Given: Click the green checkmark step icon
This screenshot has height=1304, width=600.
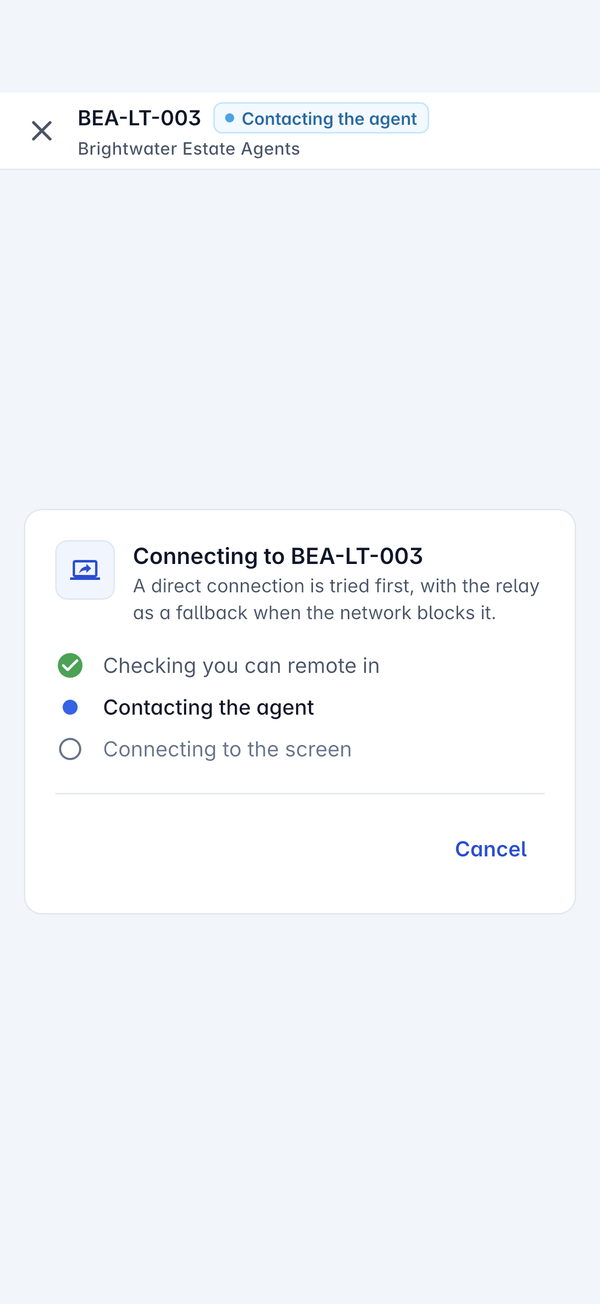Looking at the screenshot, I should coord(70,665).
